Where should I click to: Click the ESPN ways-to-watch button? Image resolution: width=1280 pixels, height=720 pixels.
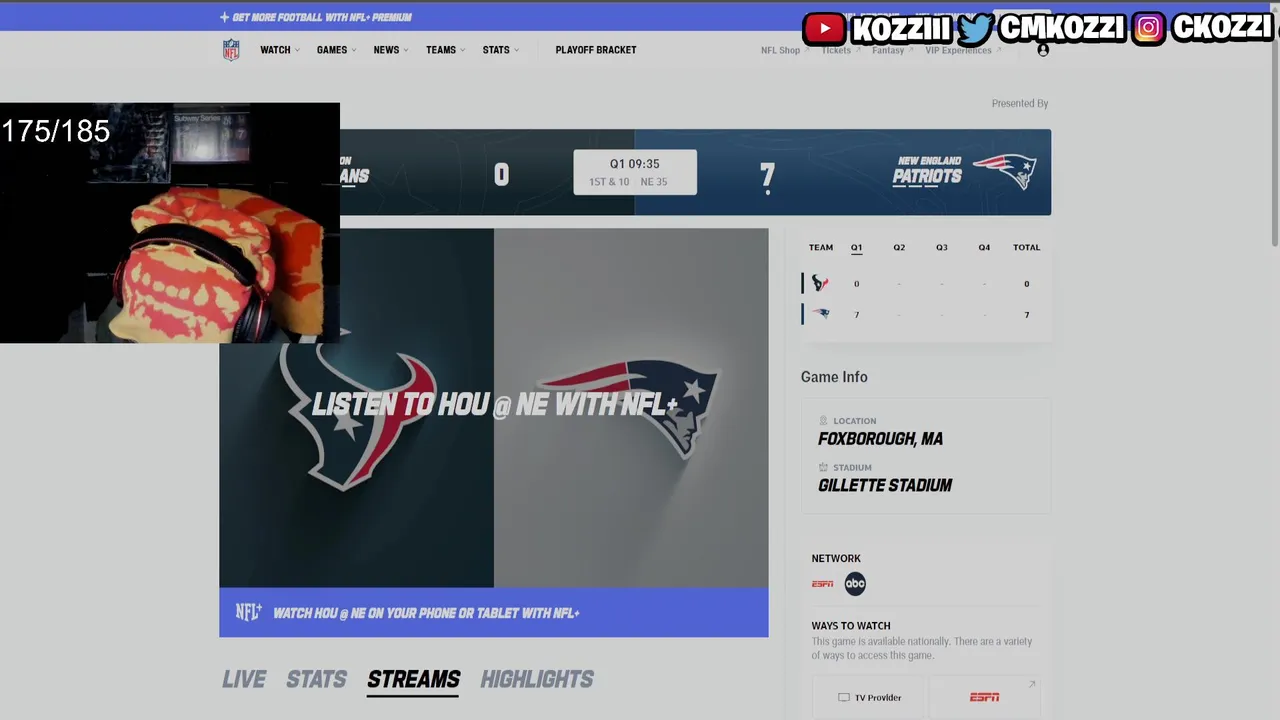click(984, 697)
